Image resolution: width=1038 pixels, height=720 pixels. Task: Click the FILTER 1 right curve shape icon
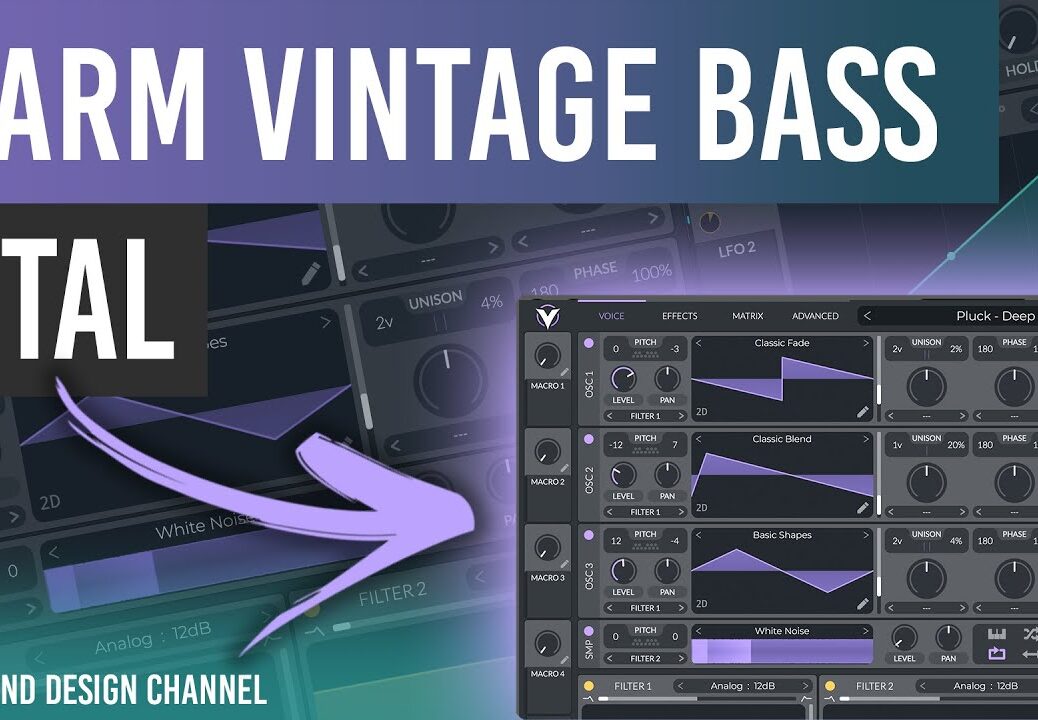[x=806, y=699]
